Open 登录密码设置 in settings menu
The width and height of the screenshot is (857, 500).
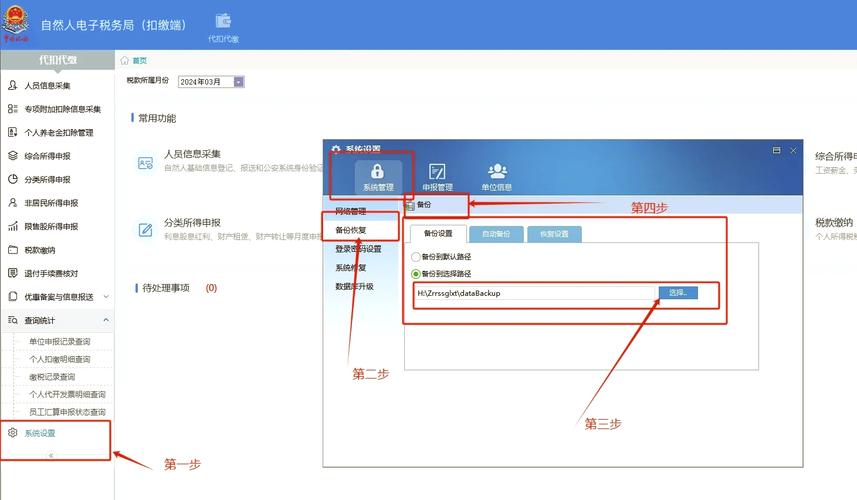(x=358, y=249)
